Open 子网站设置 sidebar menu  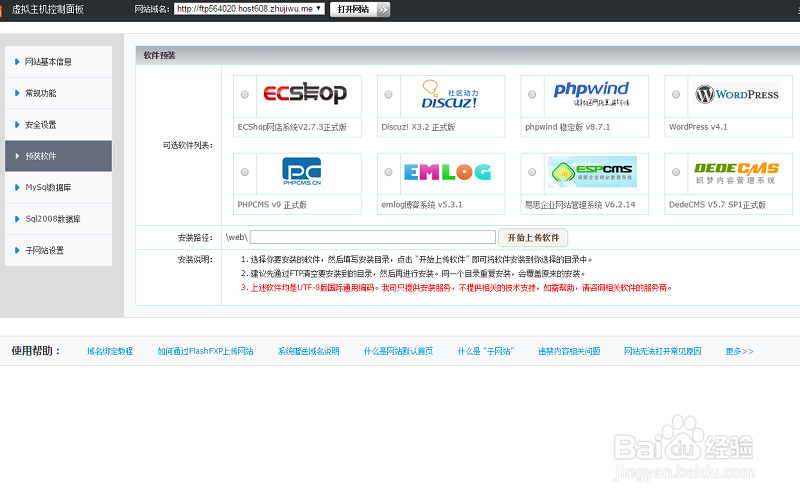pyautogui.click(x=58, y=250)
